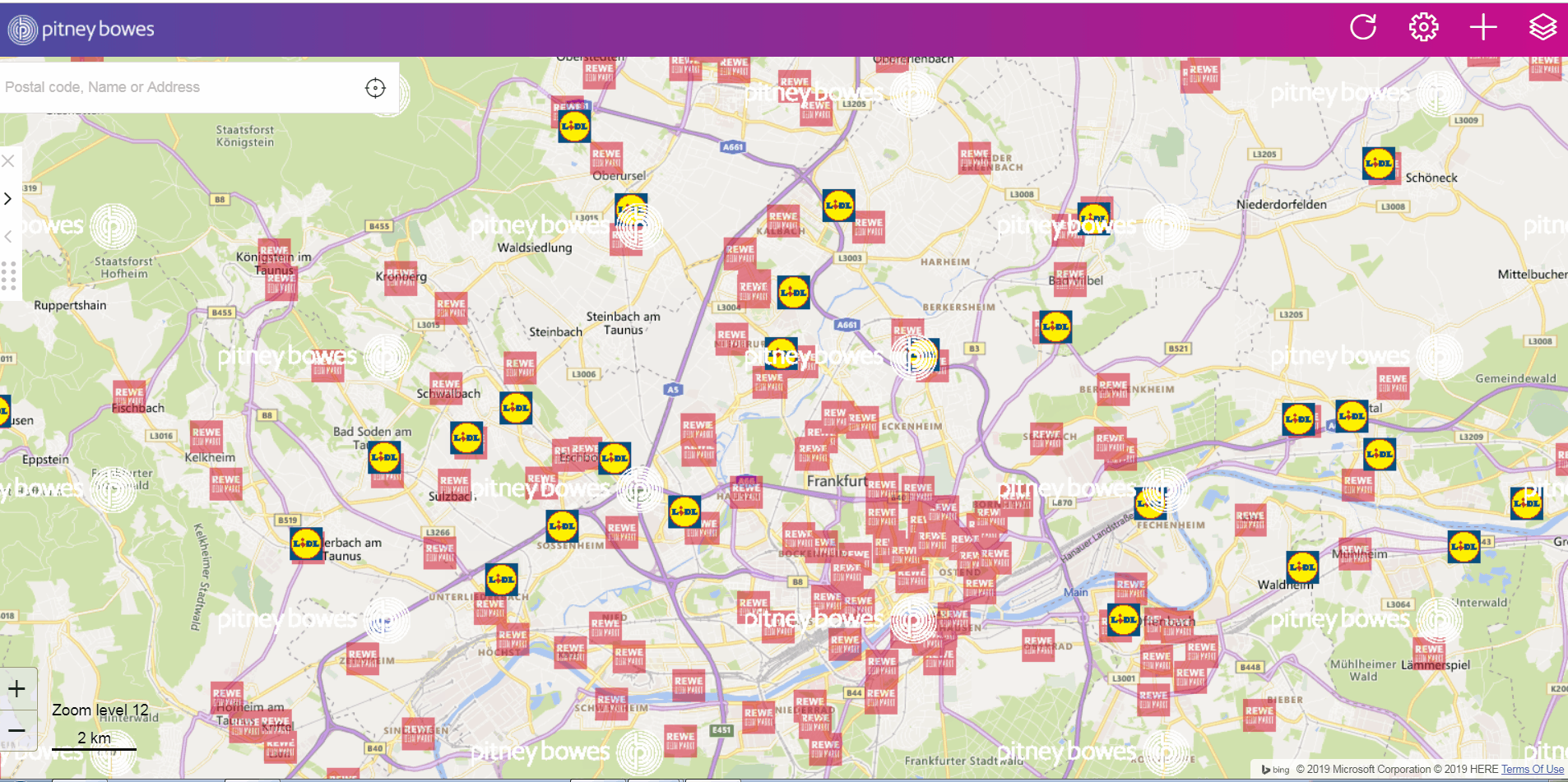Viewport: 1568px width, 782px height.
Task: Zoom in with the plus button
Action: click(x=17, y=689)
